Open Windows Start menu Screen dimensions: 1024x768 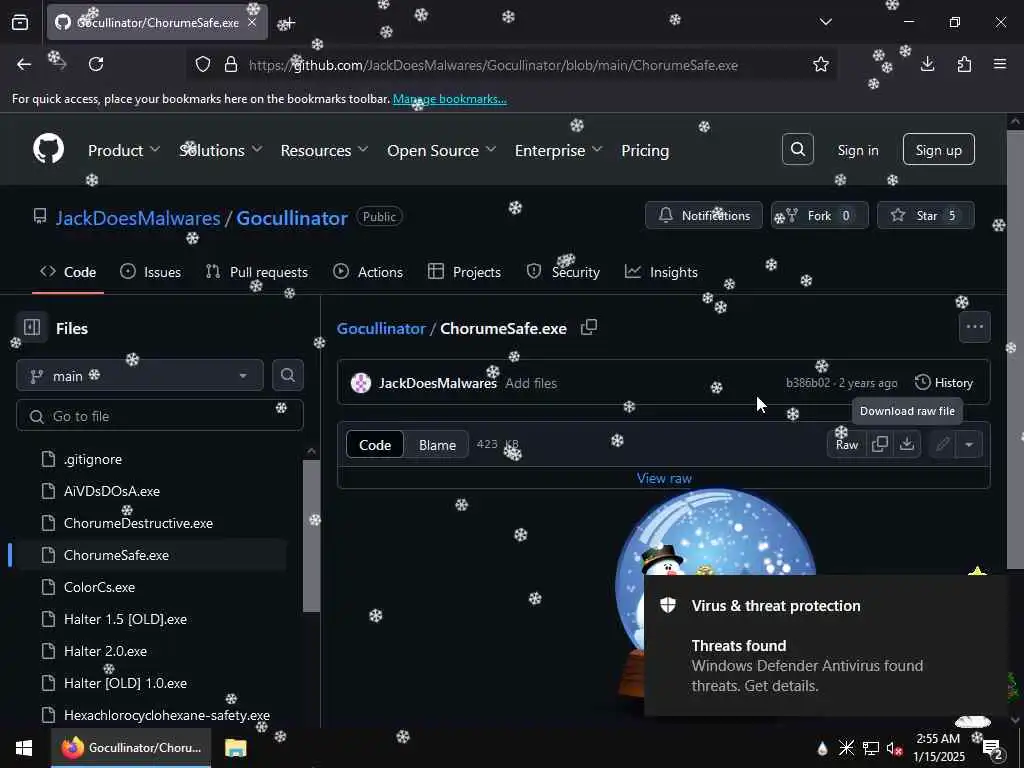coord(24,748)
